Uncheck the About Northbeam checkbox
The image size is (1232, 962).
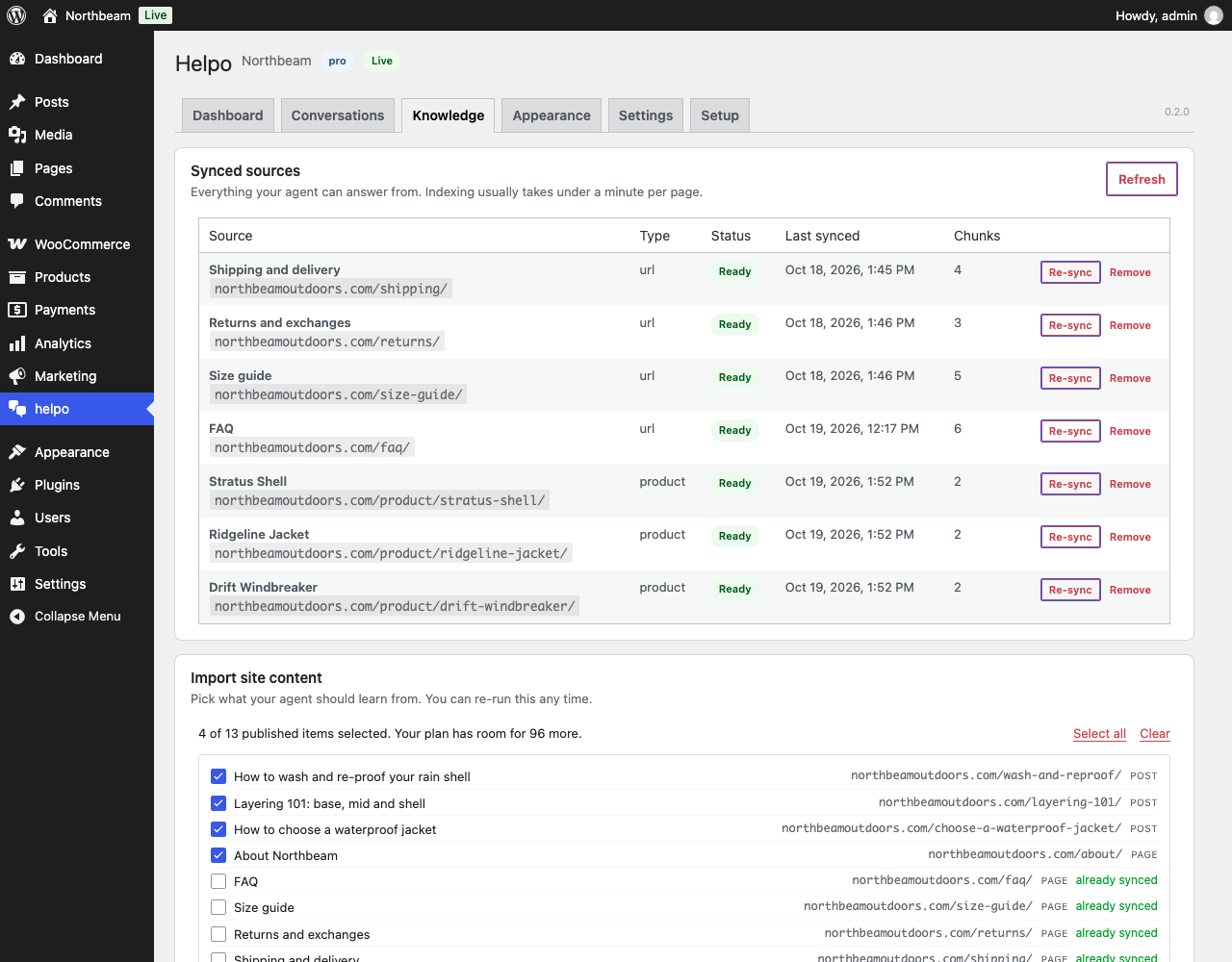tap(218, 855)
